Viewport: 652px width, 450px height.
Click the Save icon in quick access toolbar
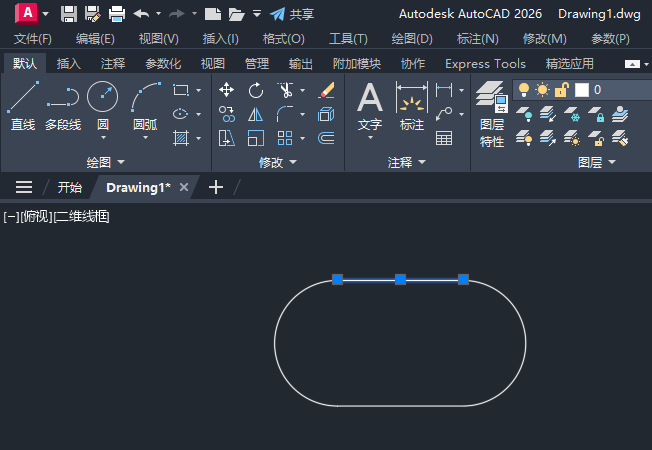point(69,14)
